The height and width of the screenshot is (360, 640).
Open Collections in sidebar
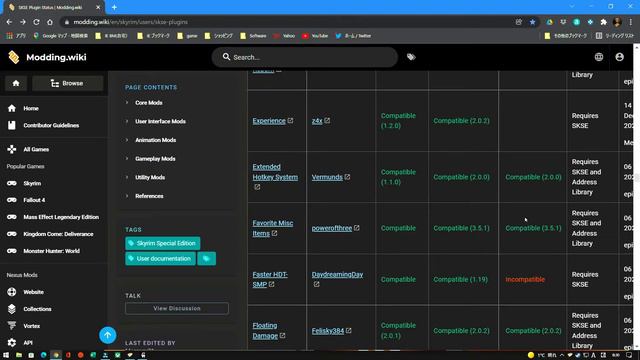[x=37, y=309]
